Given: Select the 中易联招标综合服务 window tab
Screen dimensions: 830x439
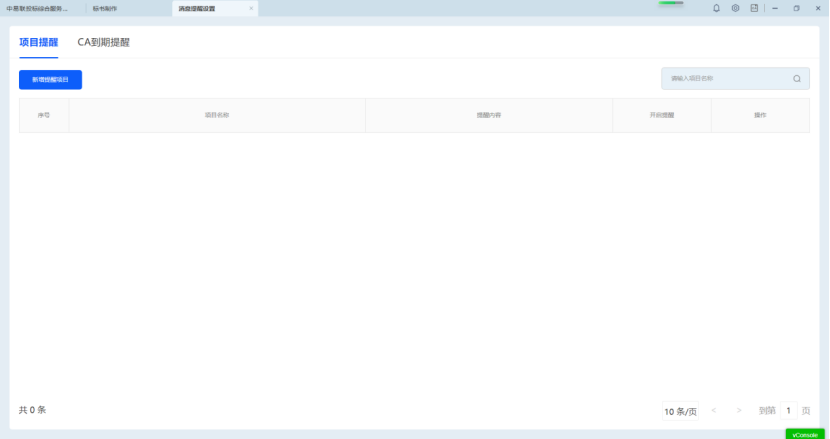Looking at the screenshot, I should pyautogui.click(x=37, y=8).
